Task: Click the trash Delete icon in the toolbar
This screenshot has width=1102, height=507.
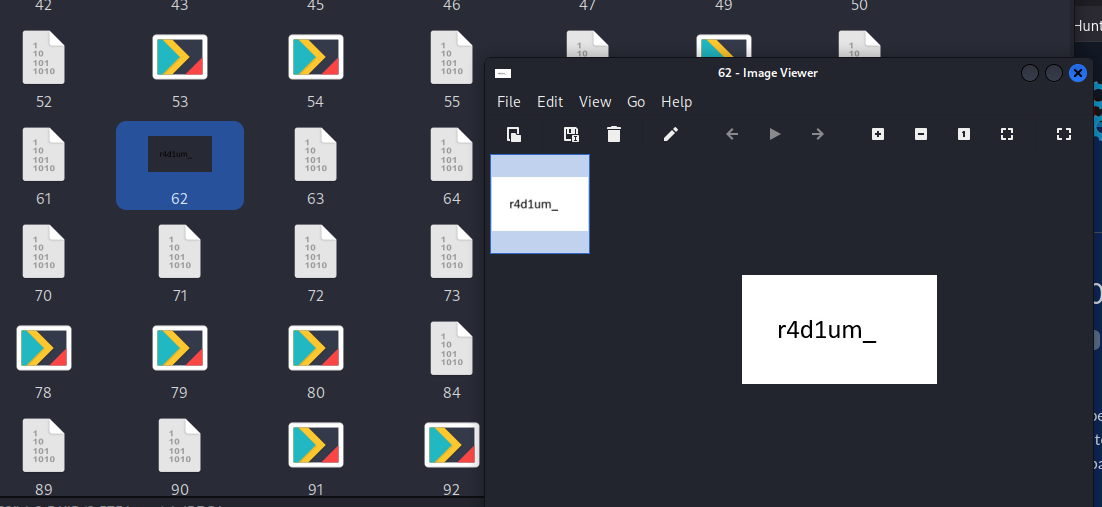Action: tap(614, 134)
